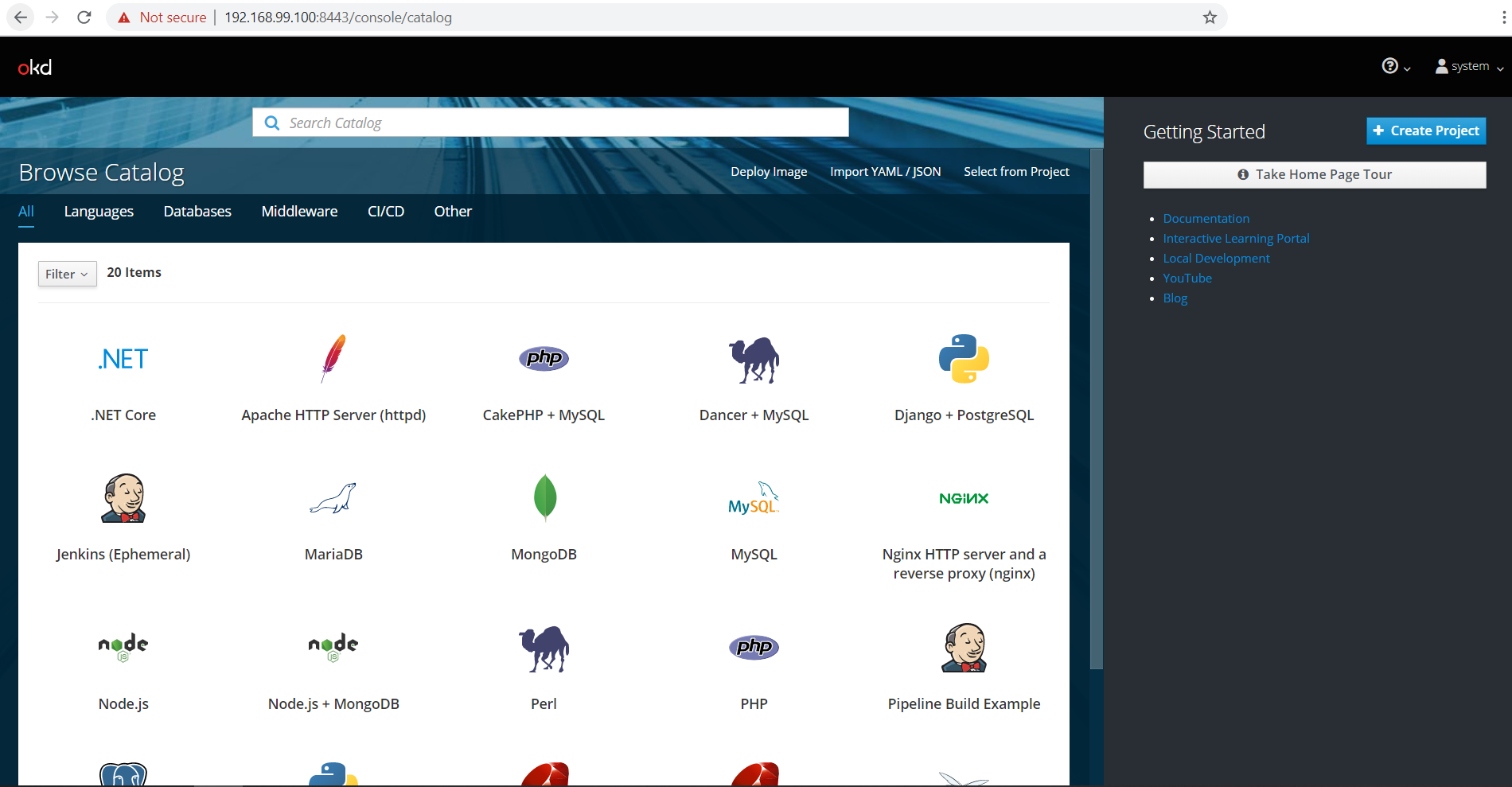Open the Jenkins (Ephemeral) butler icon
The width and height of the screenshot is (1512, 787).
point(123,498)
